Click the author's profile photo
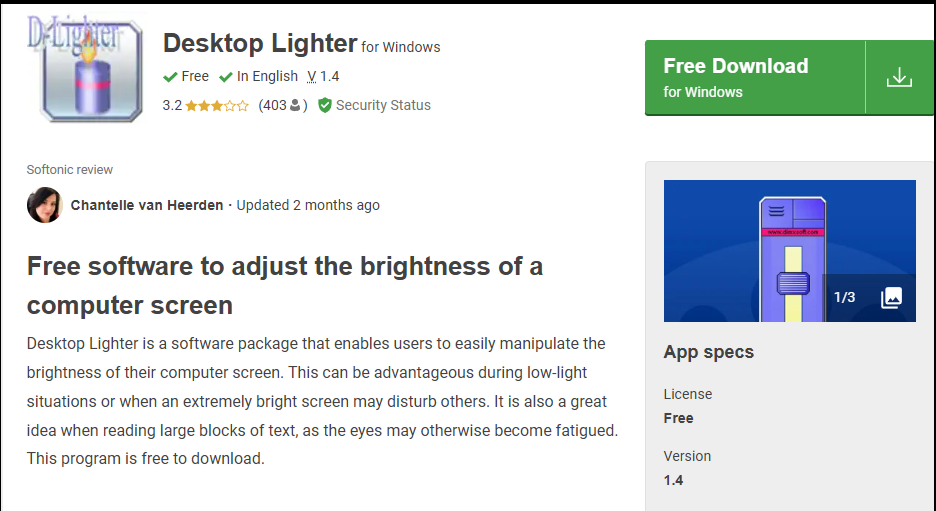Viewport: 936px width, 511px height. pos(45,205)
